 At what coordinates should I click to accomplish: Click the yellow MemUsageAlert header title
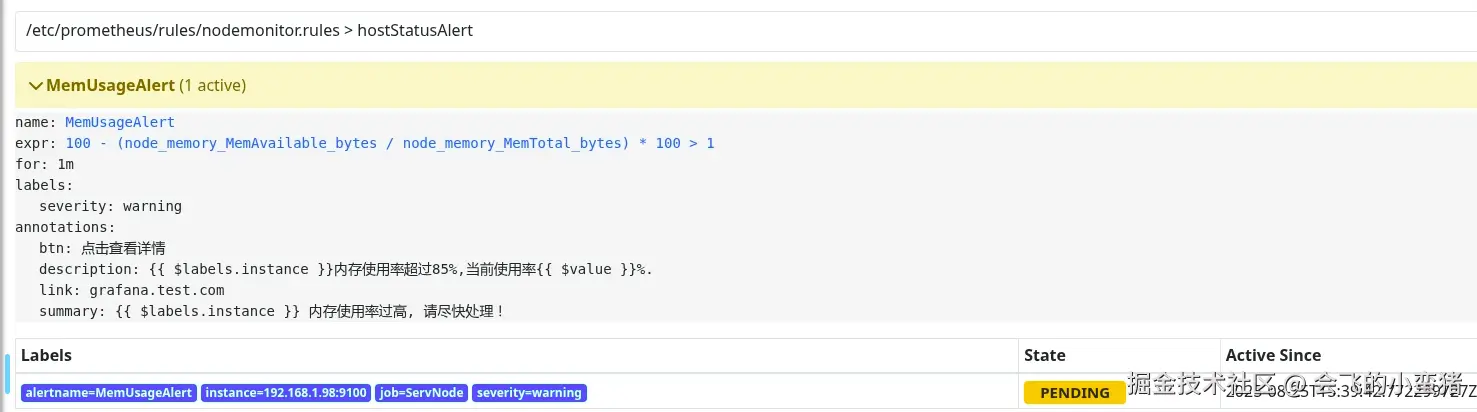110,86
